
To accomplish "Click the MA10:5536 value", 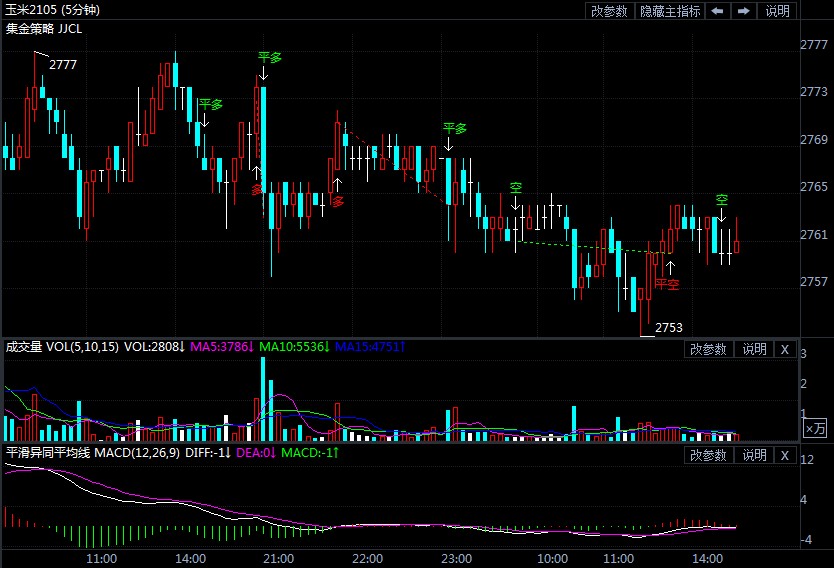I will (x=295, y=347).
